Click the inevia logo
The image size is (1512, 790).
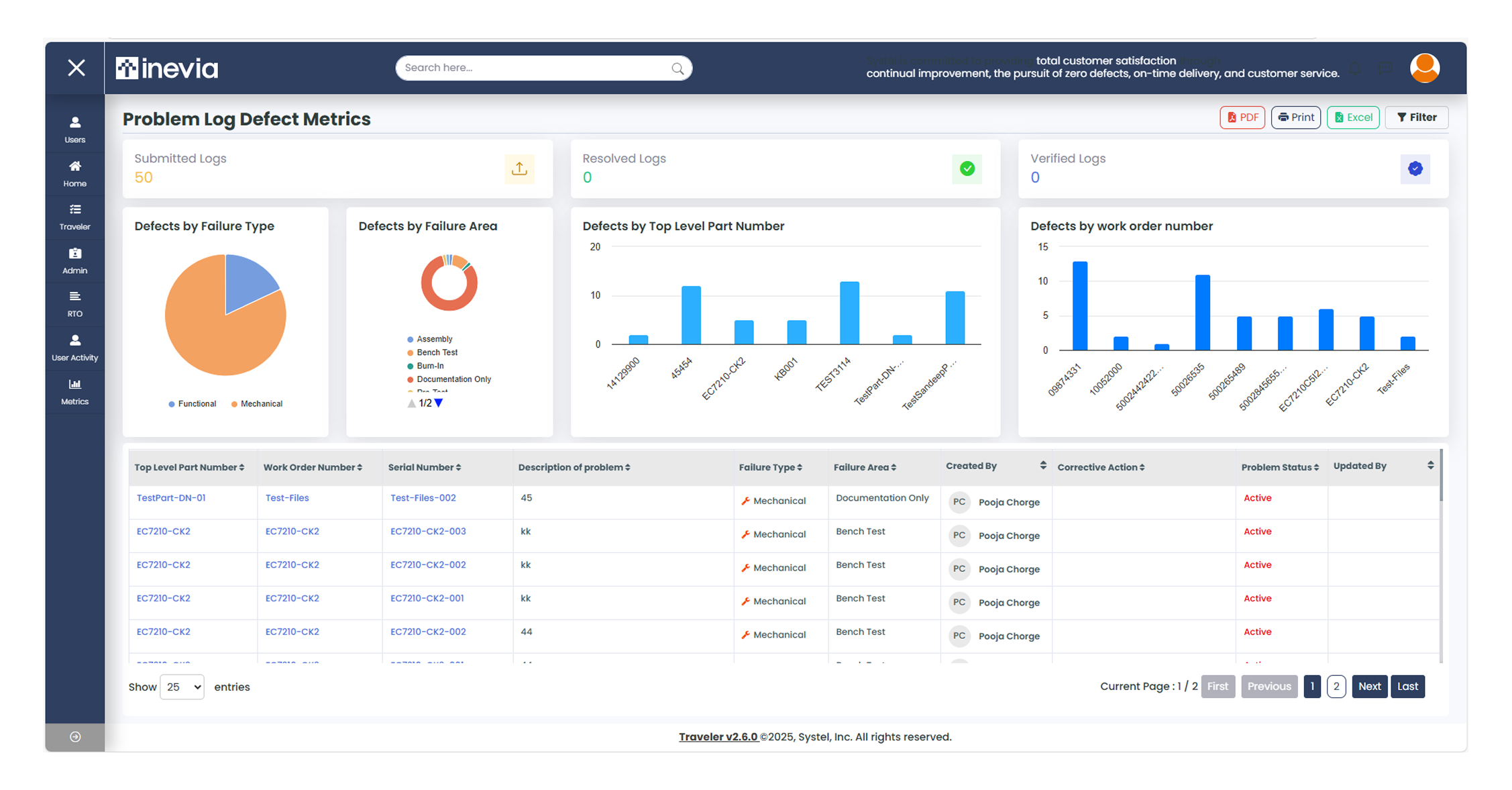[x=167, y=68]
